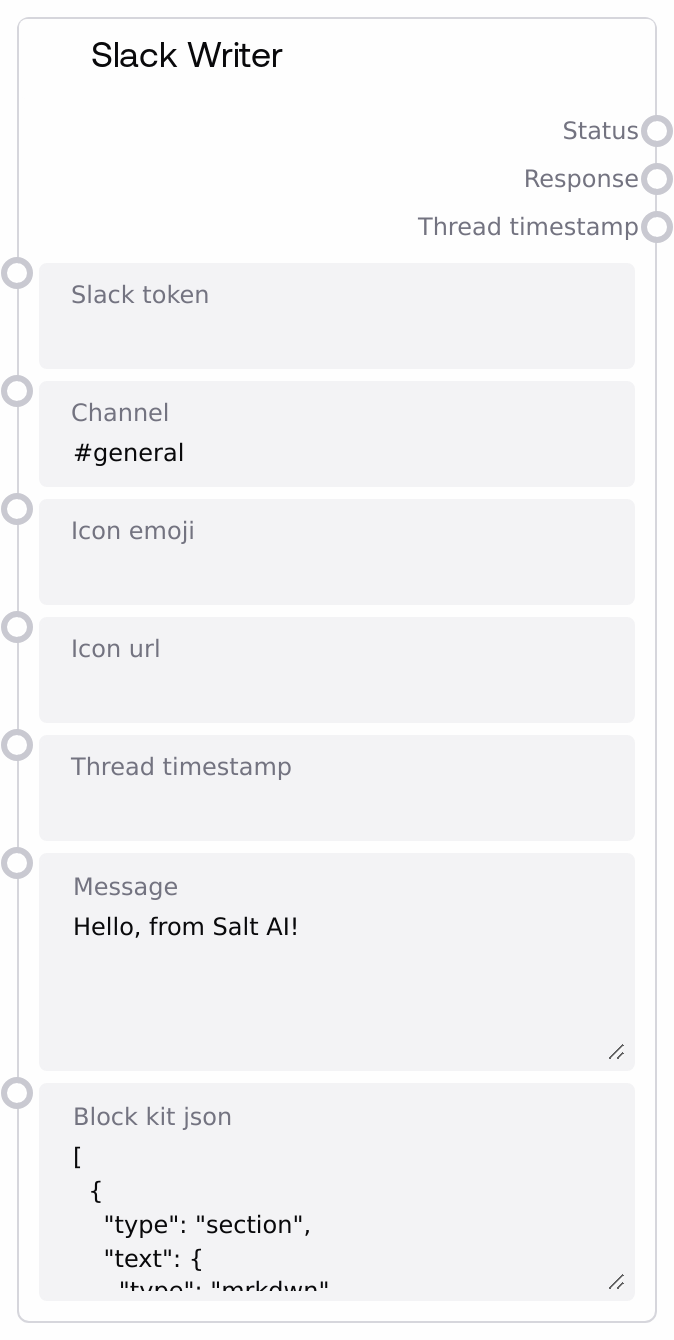Viewport: 674px width, 1340px height.
Task: Click the Channel field containing #general
Action: pyautogui.click(x=336, y=453)
